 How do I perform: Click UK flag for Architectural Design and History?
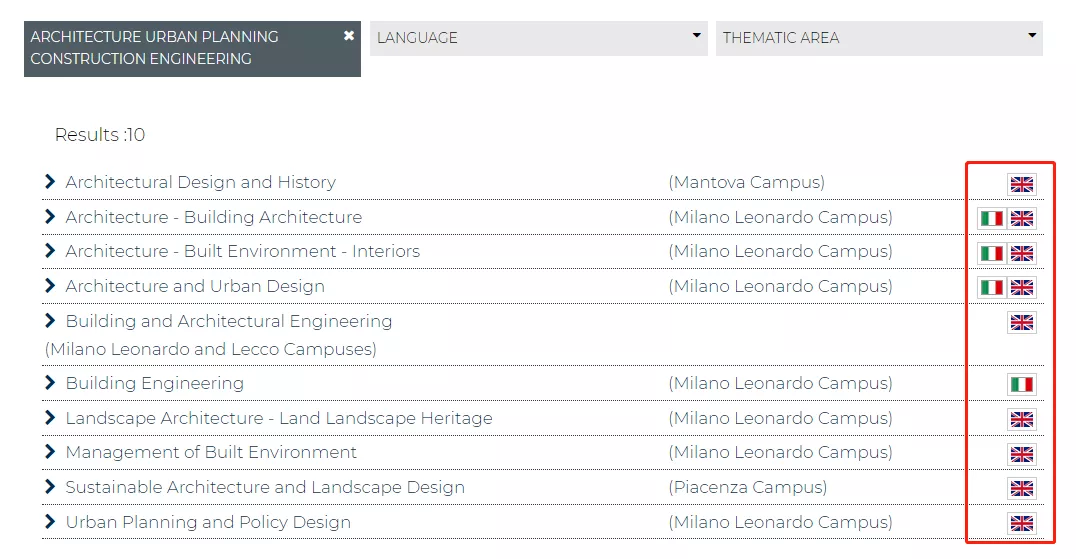click(1021, 184)
